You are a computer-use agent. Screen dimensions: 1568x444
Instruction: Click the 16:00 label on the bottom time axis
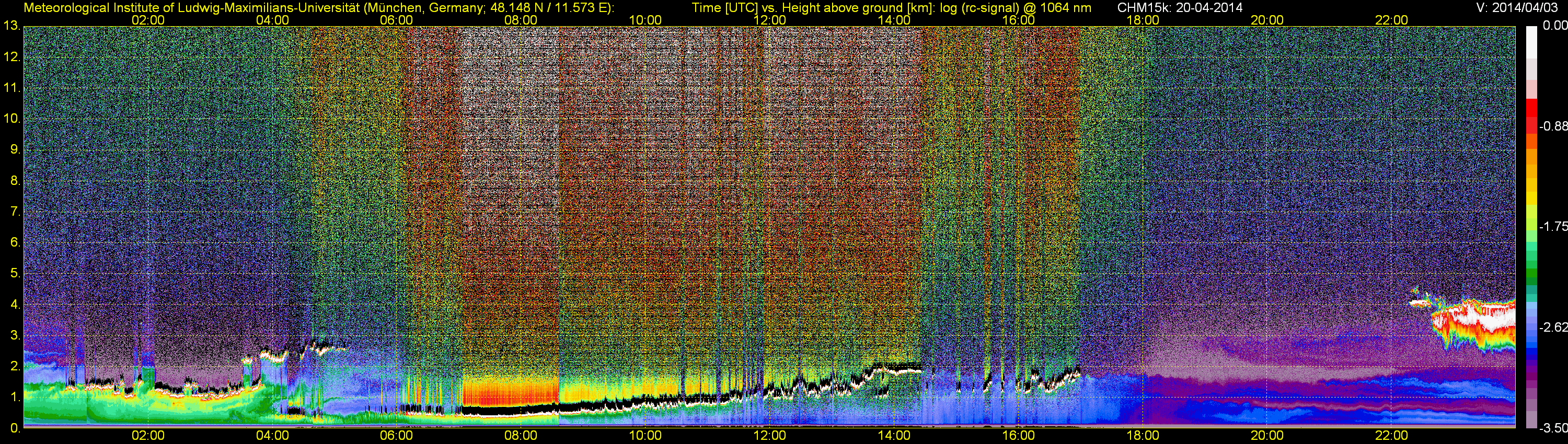pyautogui.click(x=1018, y=436)
